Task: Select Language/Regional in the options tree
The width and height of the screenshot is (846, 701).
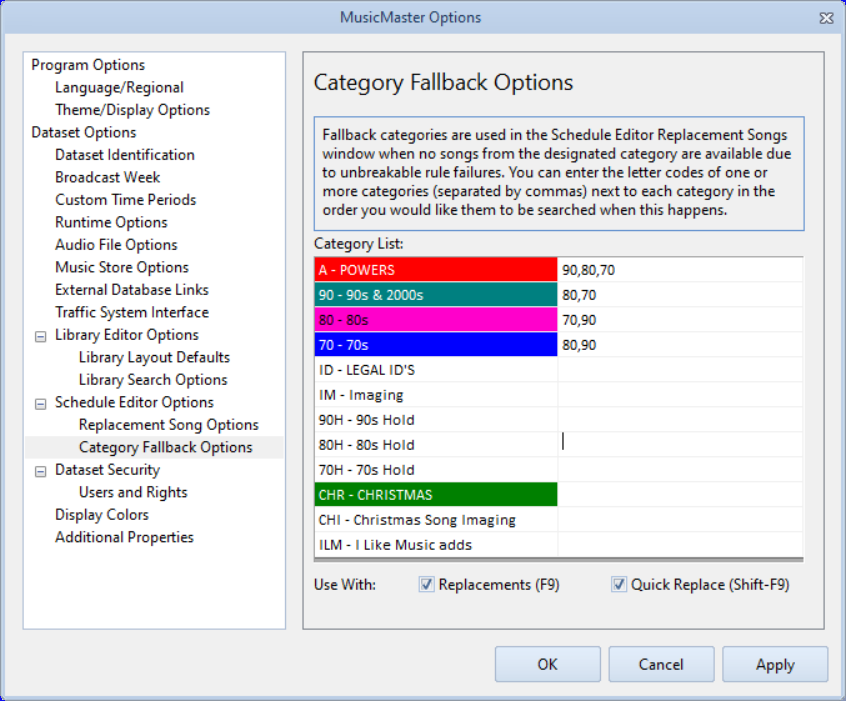Action: coord(118,87)
